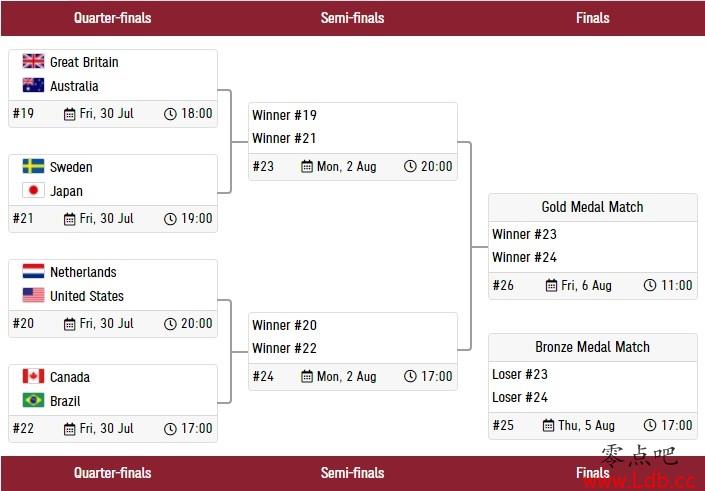Click the clock icon in match #26
705x491 pixels.
[x=650, y=285]
